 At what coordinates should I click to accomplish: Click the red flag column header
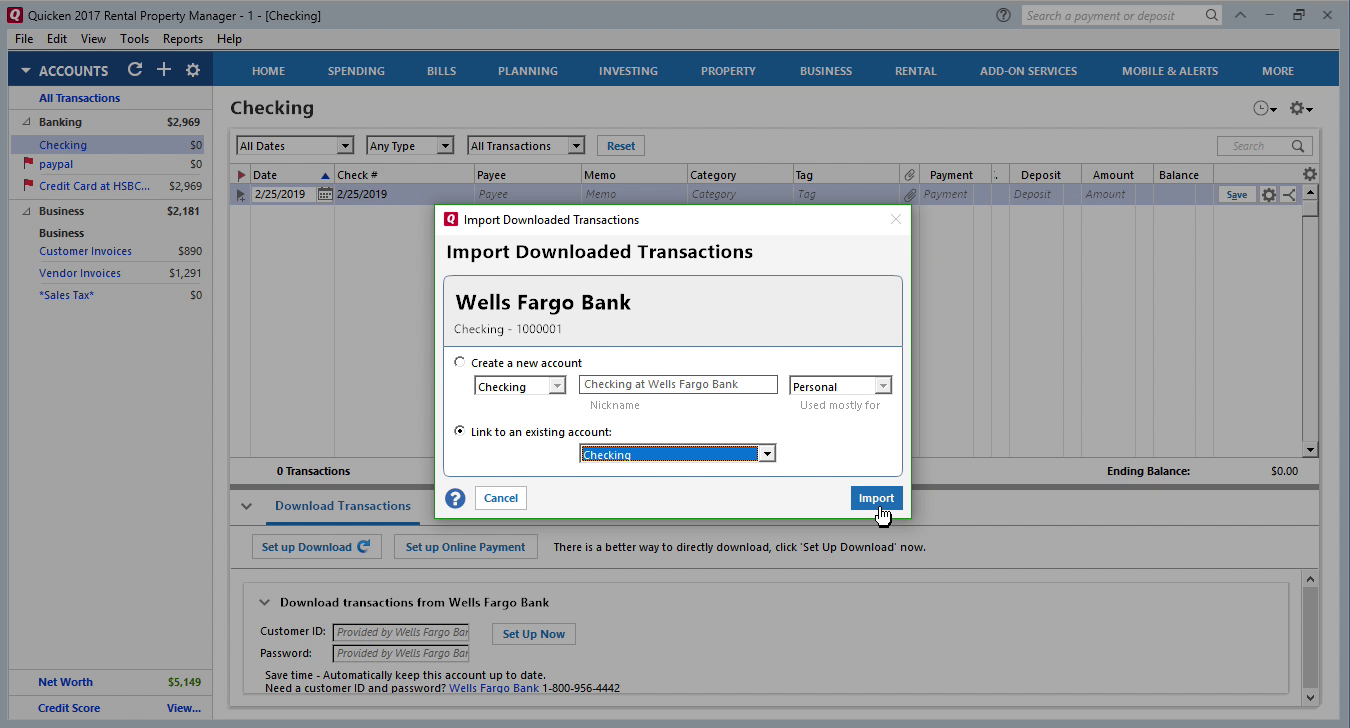tap(240, 175)
